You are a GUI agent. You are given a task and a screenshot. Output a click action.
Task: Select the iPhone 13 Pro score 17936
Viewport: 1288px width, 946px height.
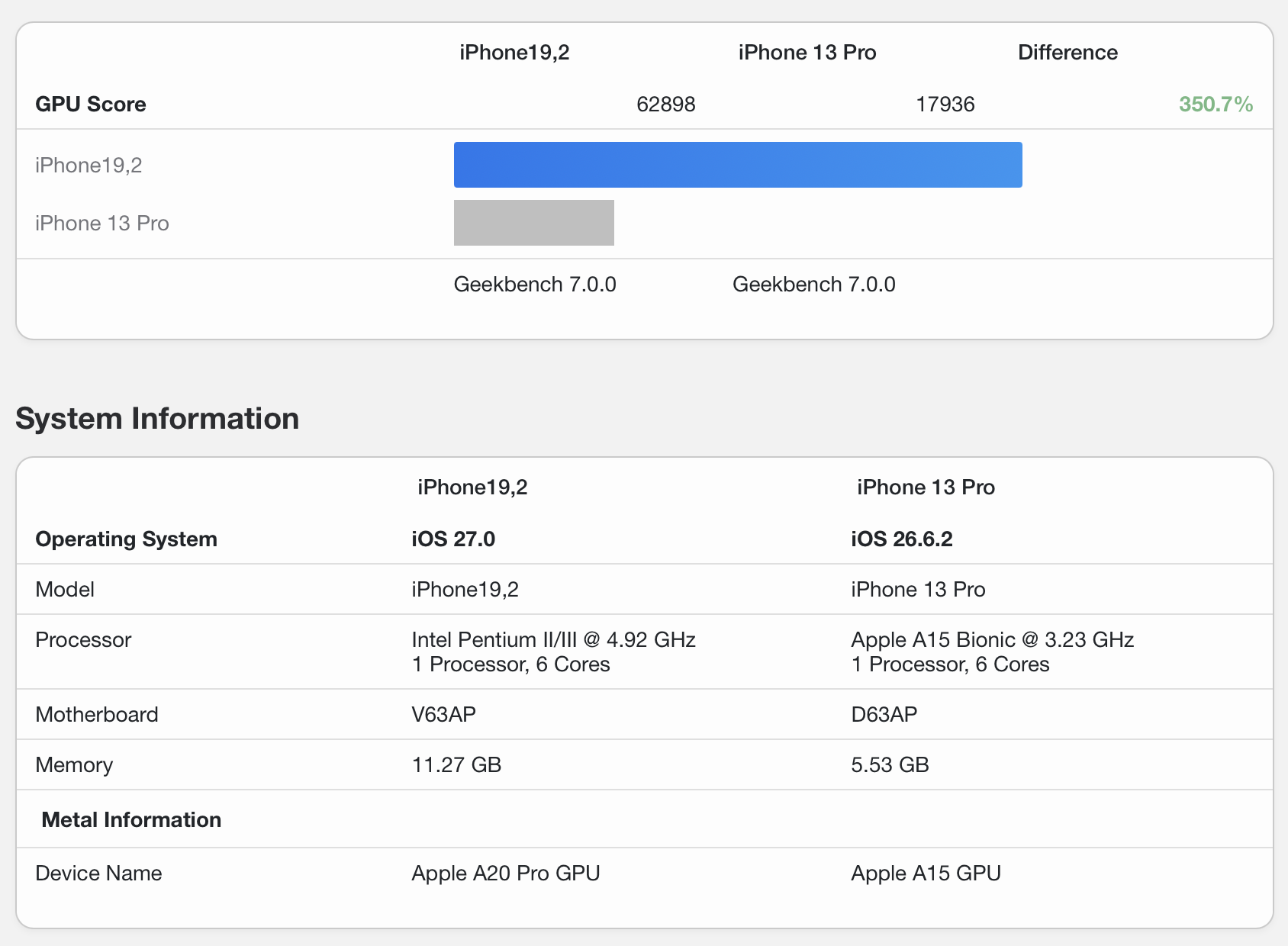945,104
